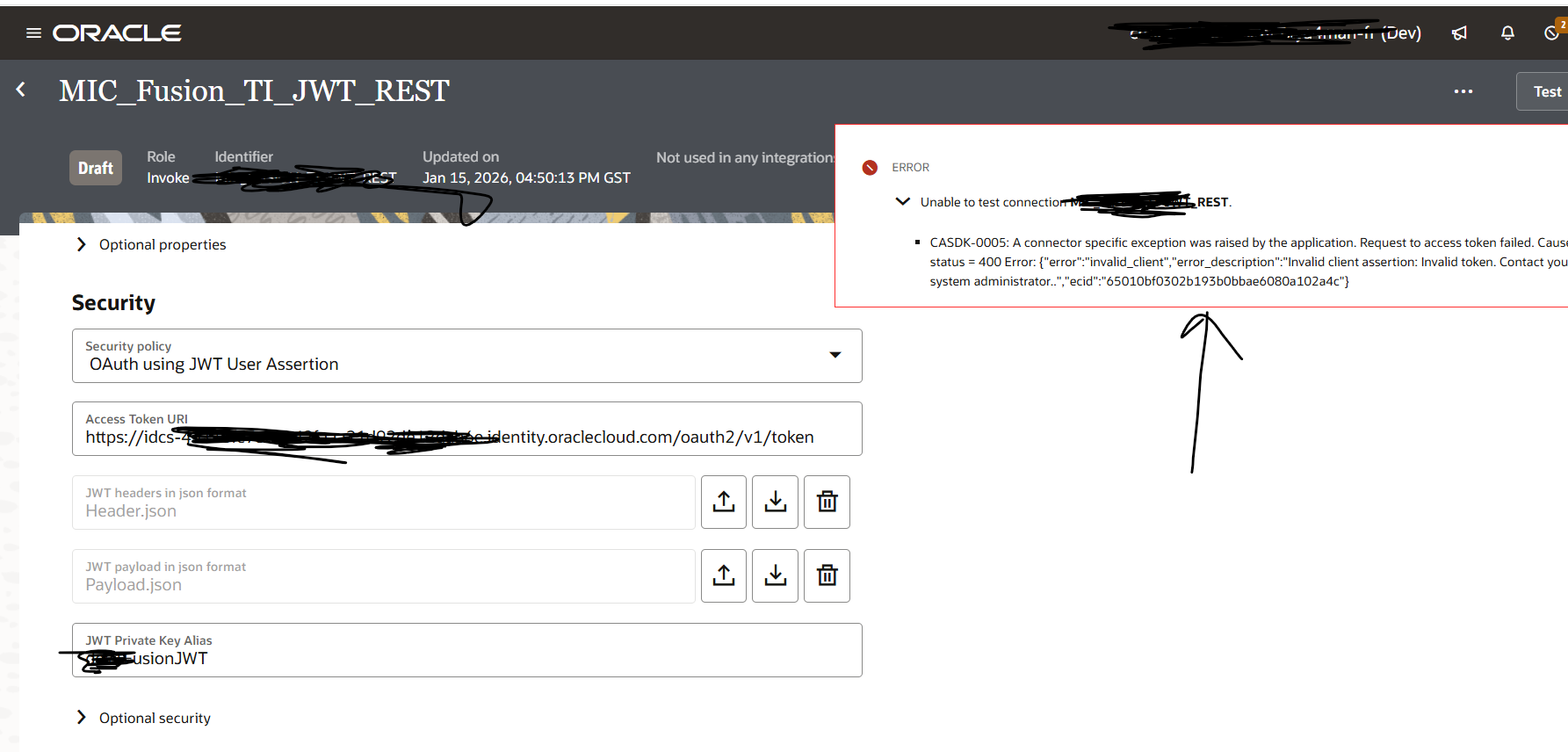Go back using the left arrow
This screenshot has width=1568, height=752.
(x=21, y=90)
